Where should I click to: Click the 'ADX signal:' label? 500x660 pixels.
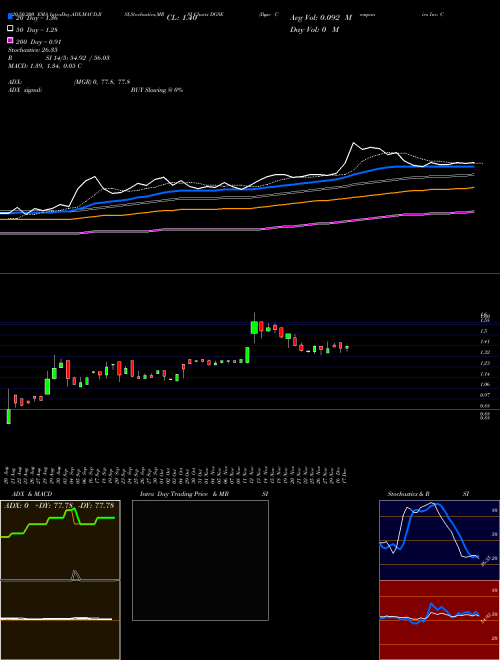25,90
